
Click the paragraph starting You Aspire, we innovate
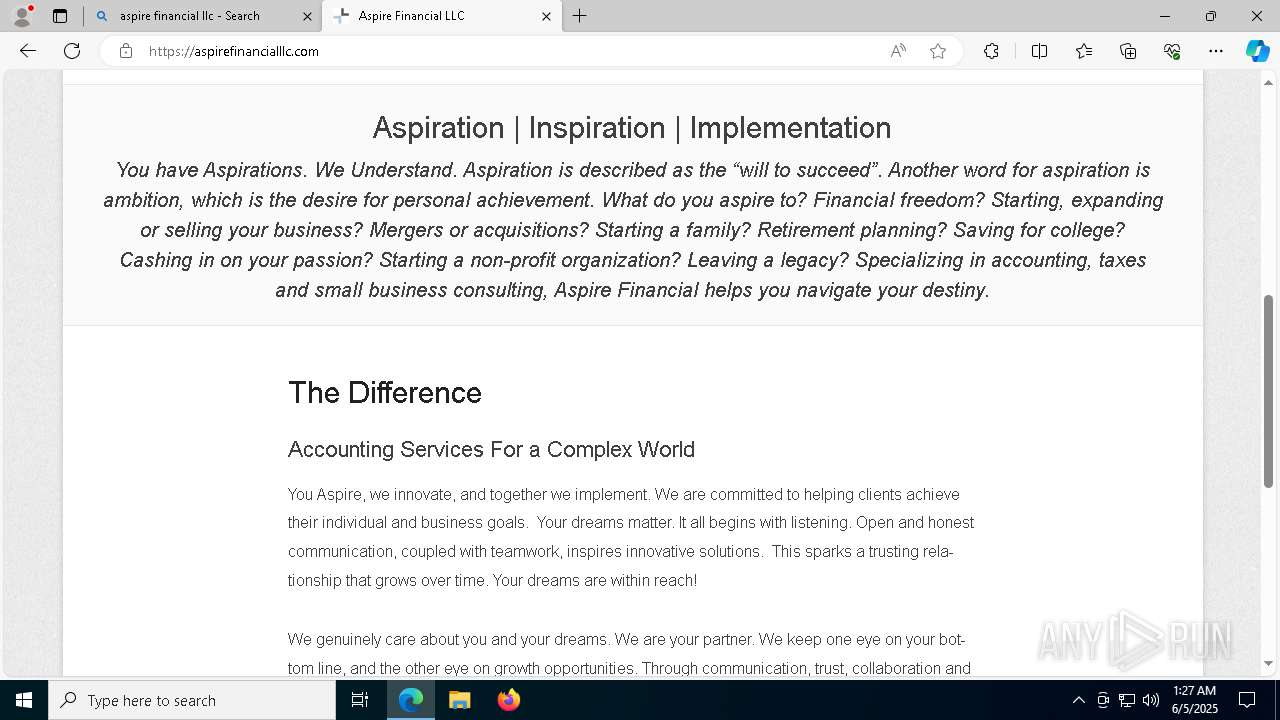[x=631, y=537]
